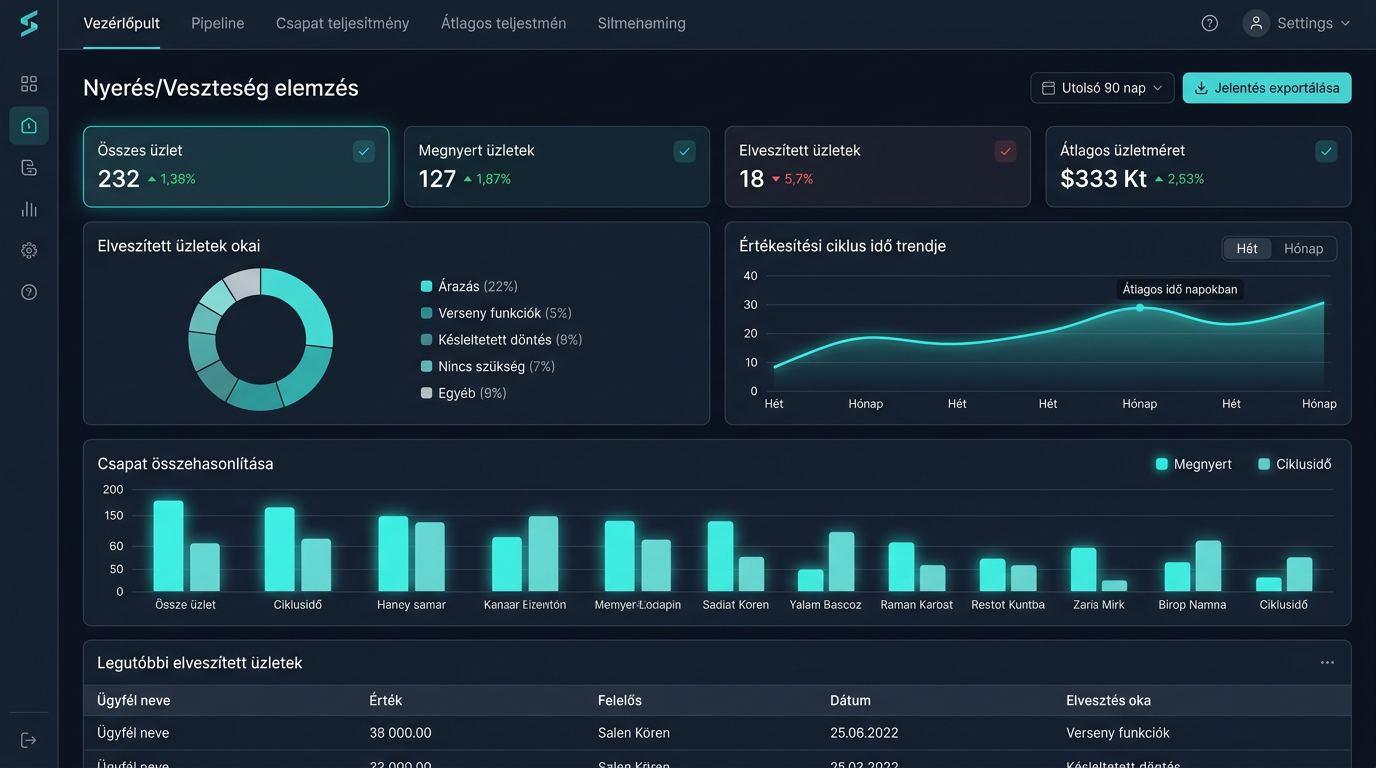Open the Vezérlőpult tab

121,23
